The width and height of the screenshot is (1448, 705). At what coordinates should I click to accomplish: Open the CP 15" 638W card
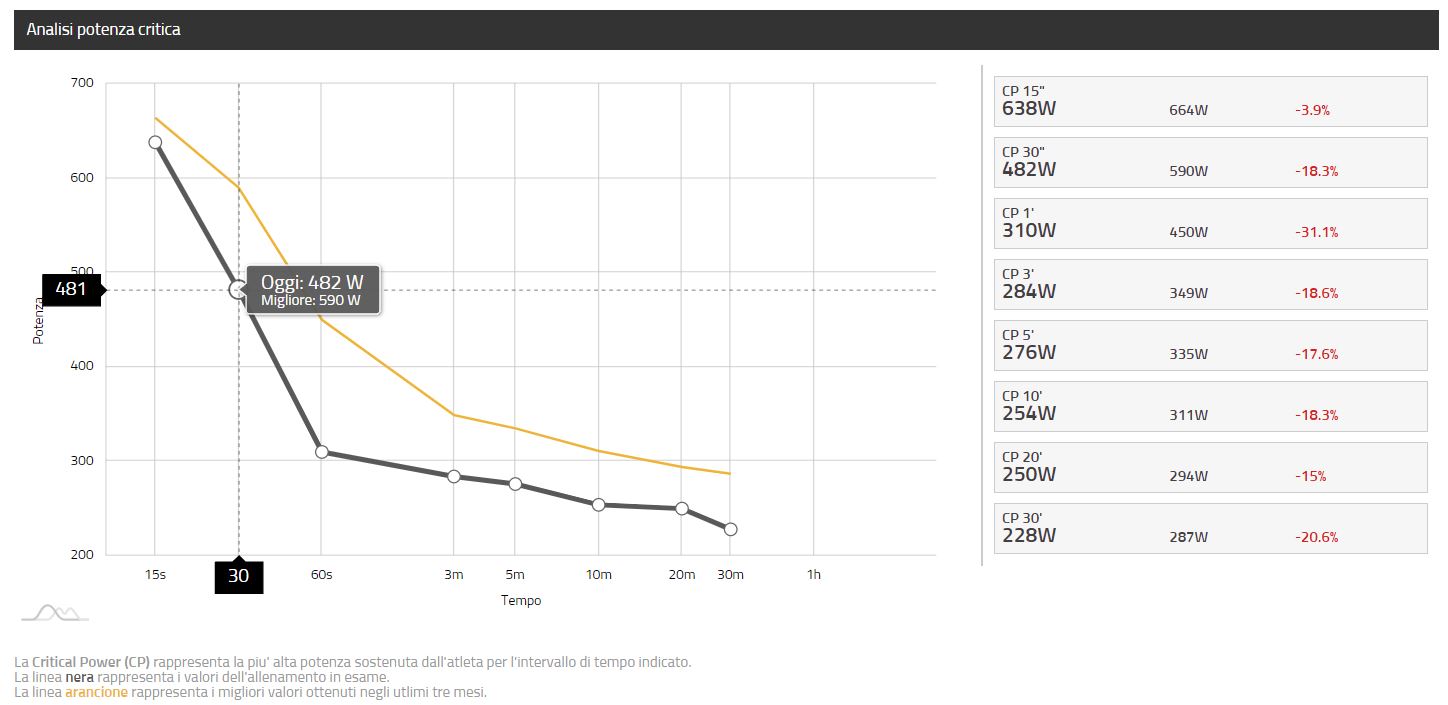point(1210,101)
